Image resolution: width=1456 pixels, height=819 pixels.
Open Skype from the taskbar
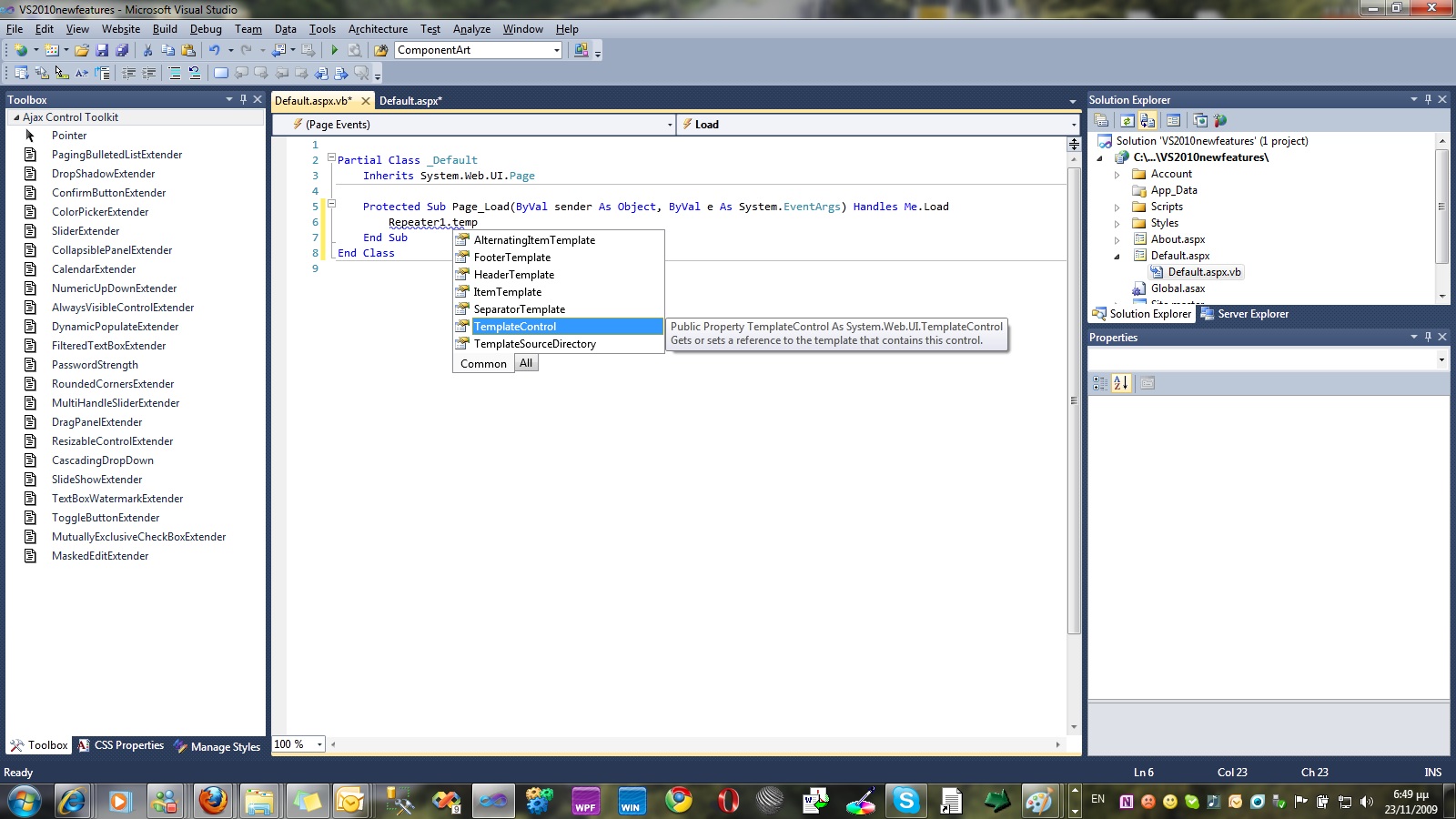[906, 801]
